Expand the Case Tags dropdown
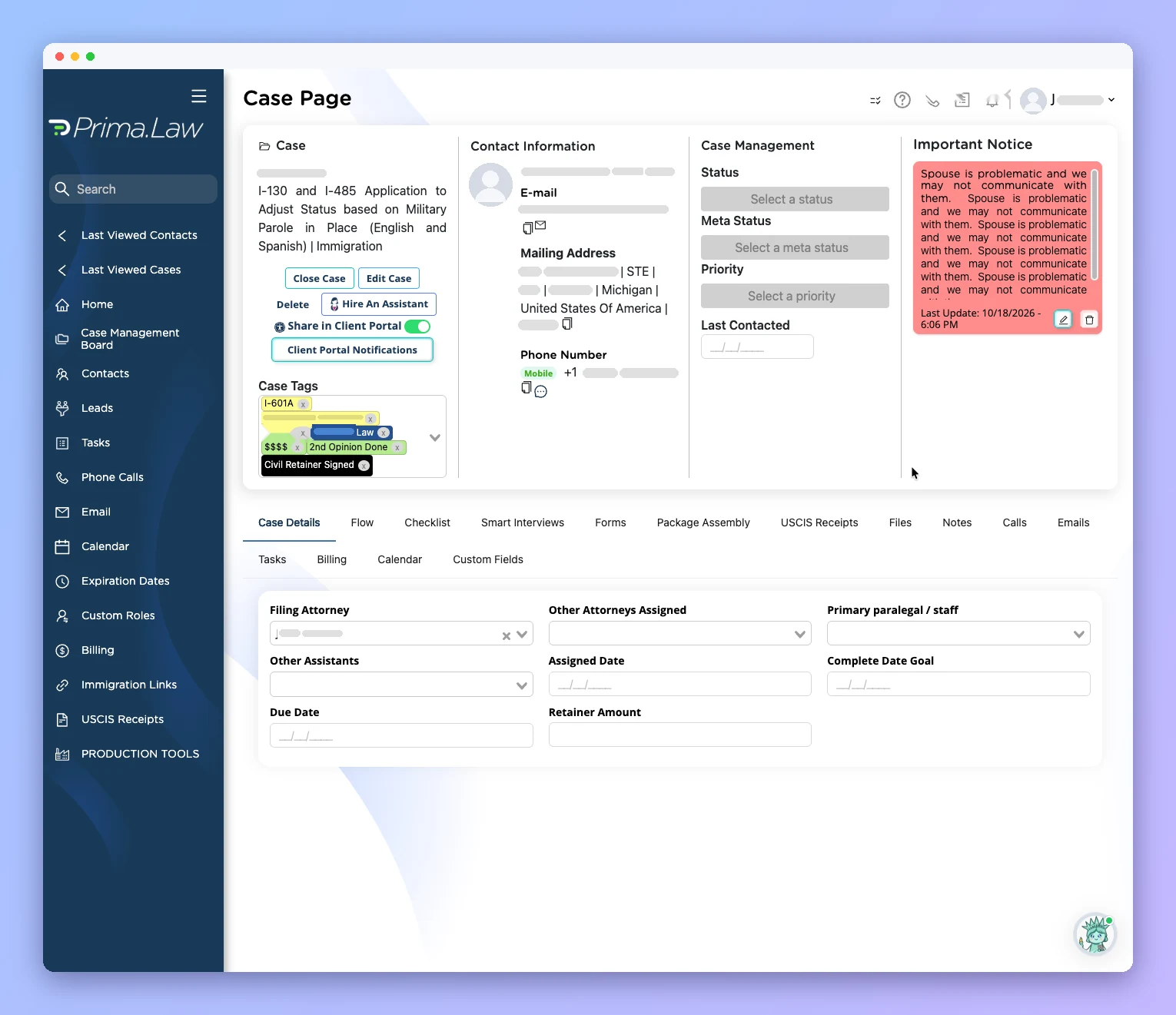This screenshot has width=1176, height=1015. coord(435,437)
